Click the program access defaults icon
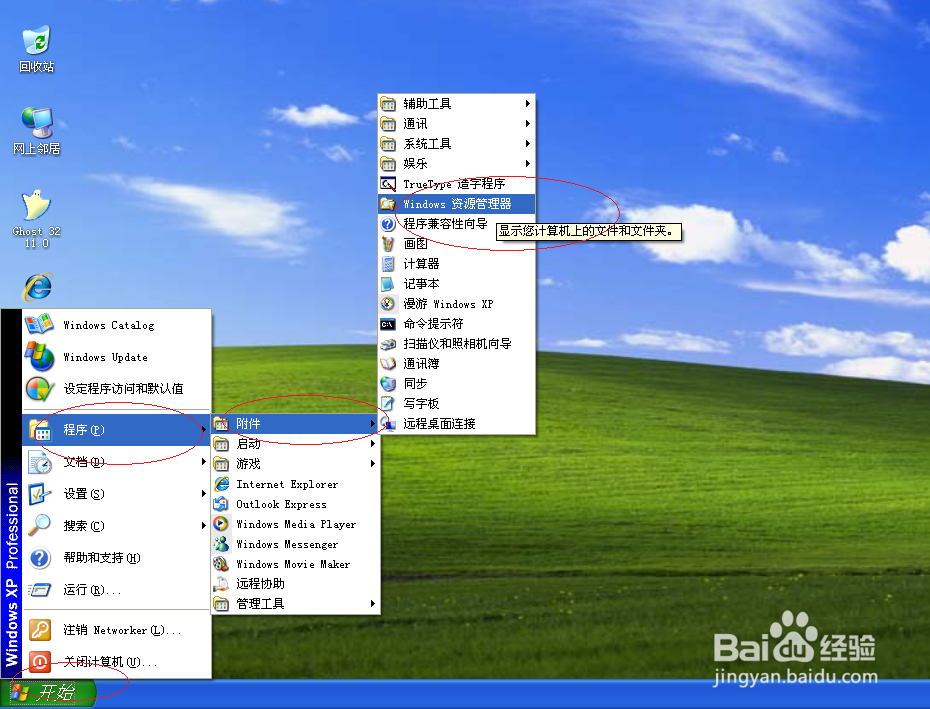 click(40, 389)
